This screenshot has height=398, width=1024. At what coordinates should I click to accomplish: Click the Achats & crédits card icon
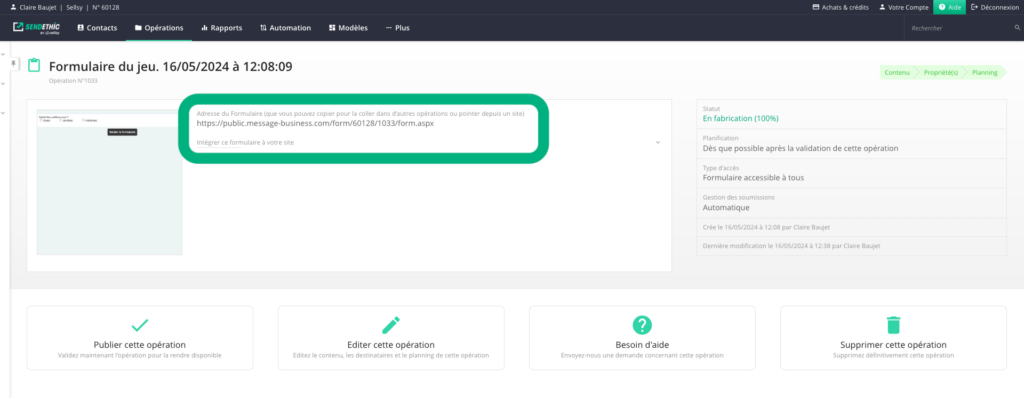(816, 7)
